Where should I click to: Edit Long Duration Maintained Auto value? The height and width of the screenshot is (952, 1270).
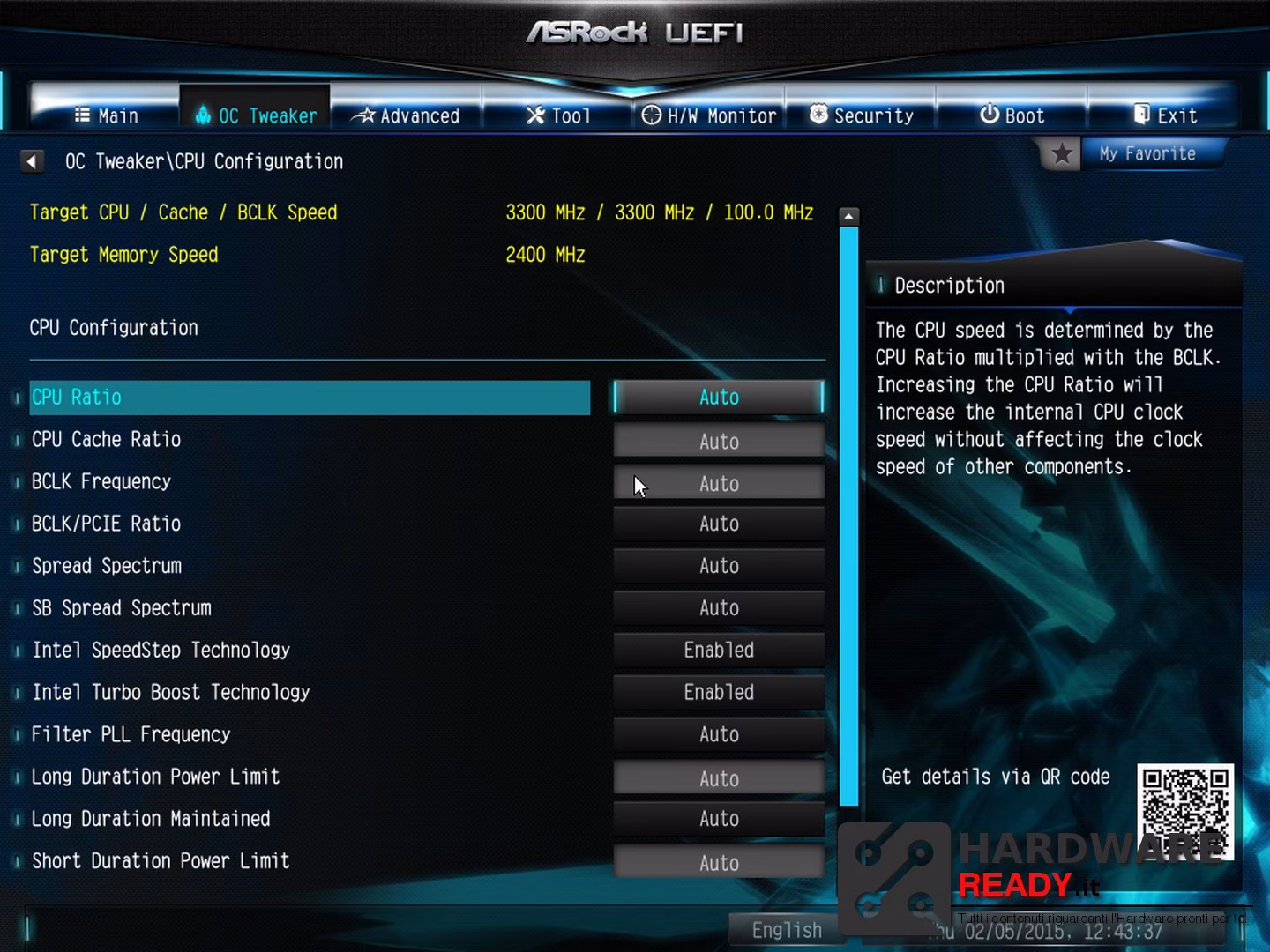tap(719, 819)
